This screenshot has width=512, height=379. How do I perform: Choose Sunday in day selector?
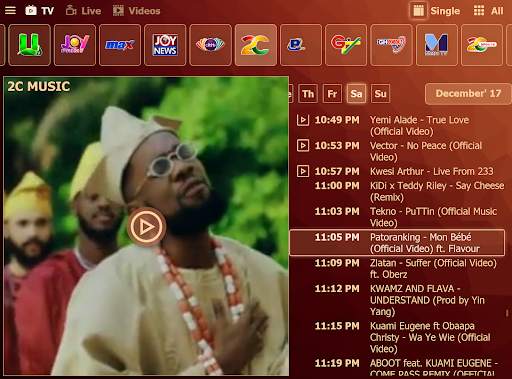[380, 94]
